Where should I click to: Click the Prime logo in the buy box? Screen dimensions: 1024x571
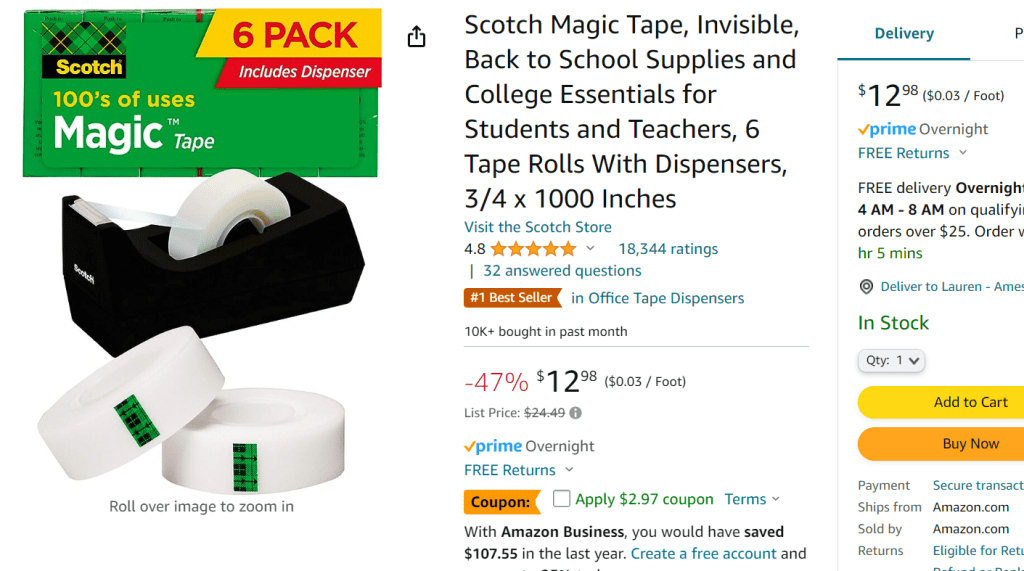click(x=887, y=129)
